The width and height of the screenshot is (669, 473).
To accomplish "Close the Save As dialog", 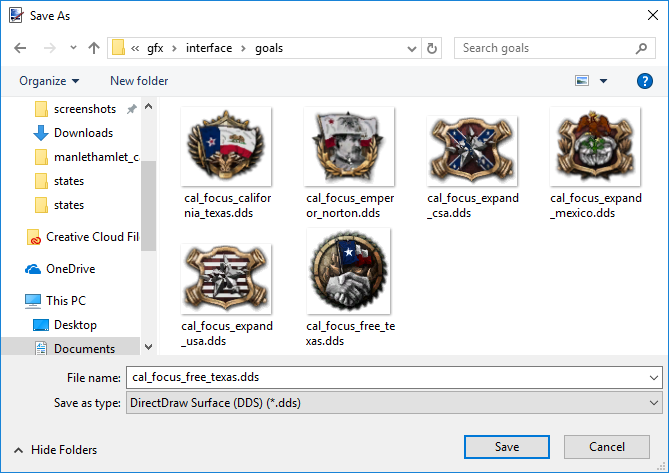I will coord(652,15).
